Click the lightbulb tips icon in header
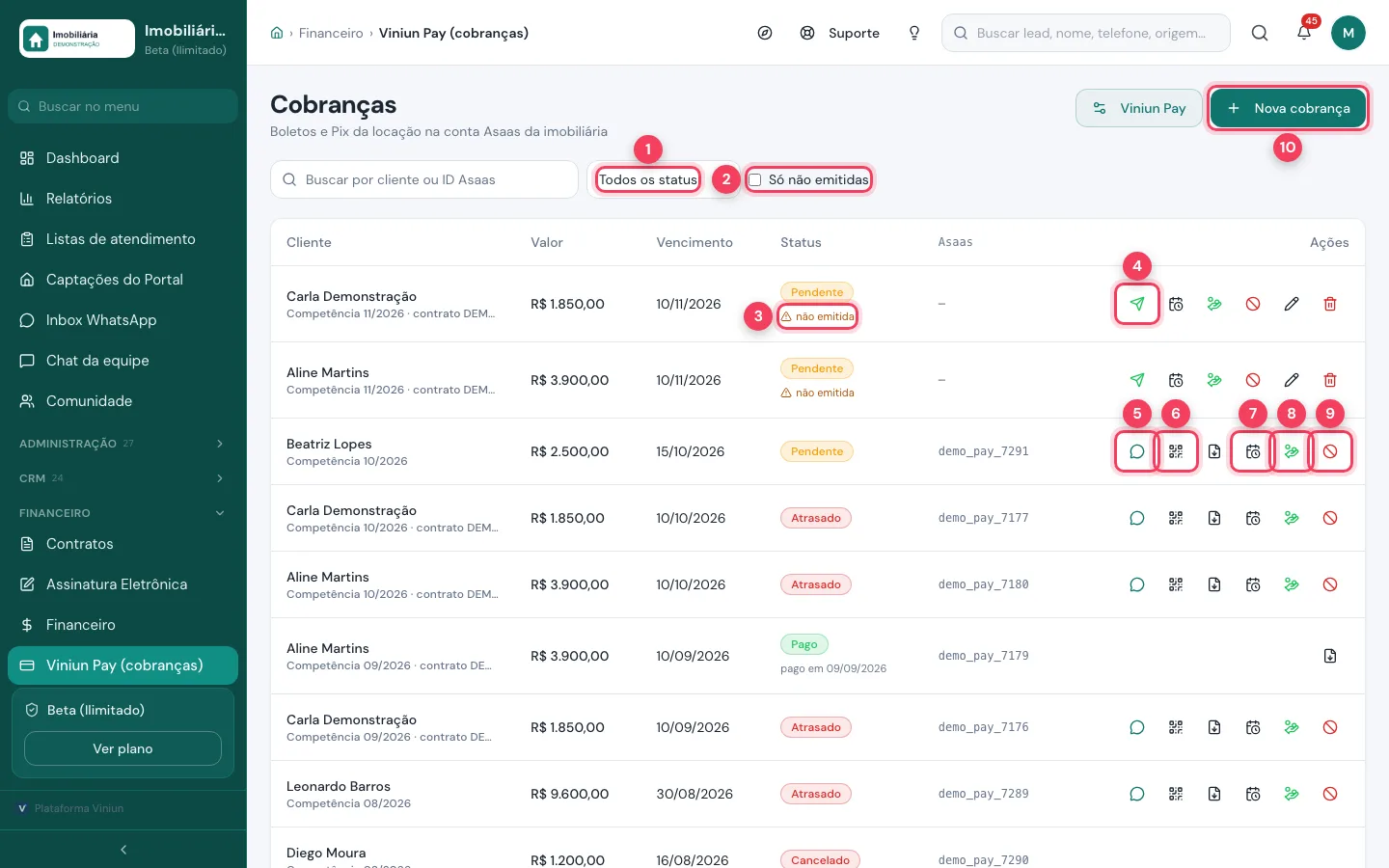The image size is (1389, 868). [914, 33]
